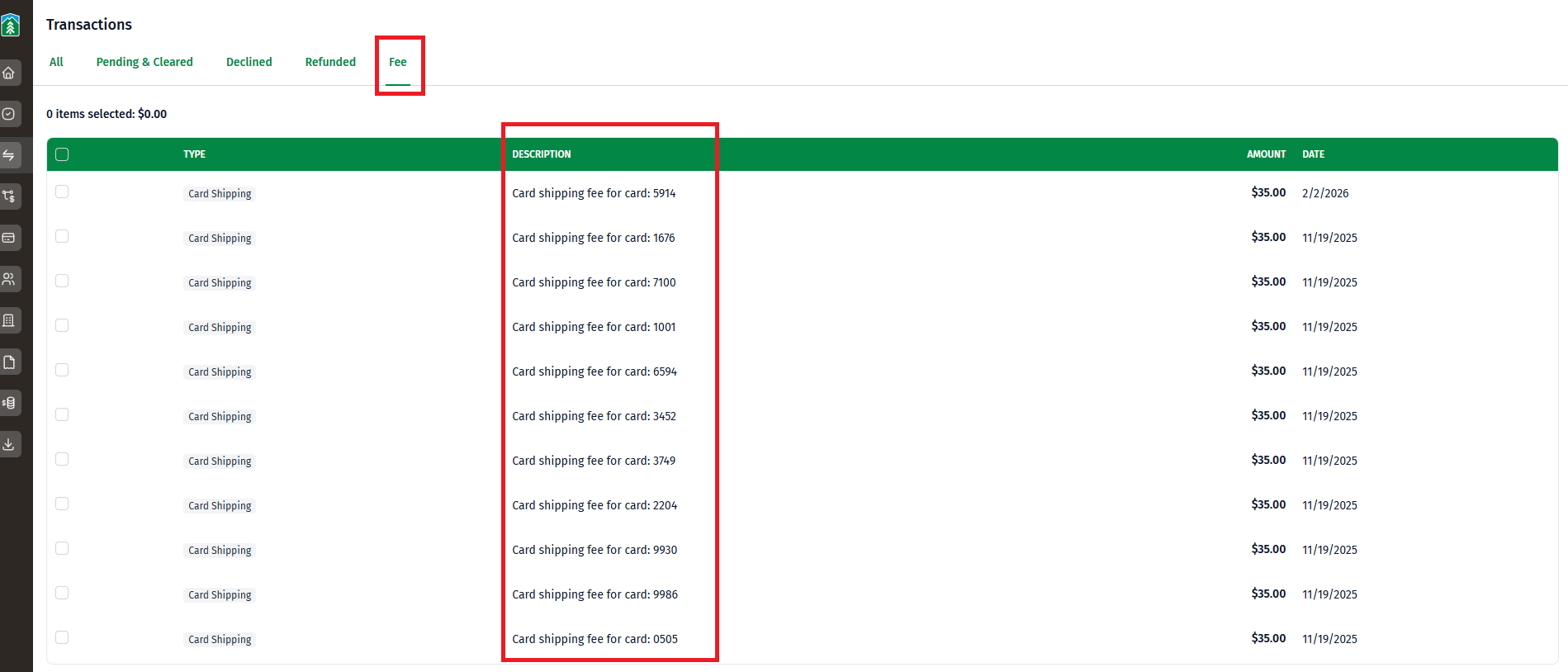Open the branch with dollar icon
This screenshot has width=1568, height=672.
[x=9, y=196]
